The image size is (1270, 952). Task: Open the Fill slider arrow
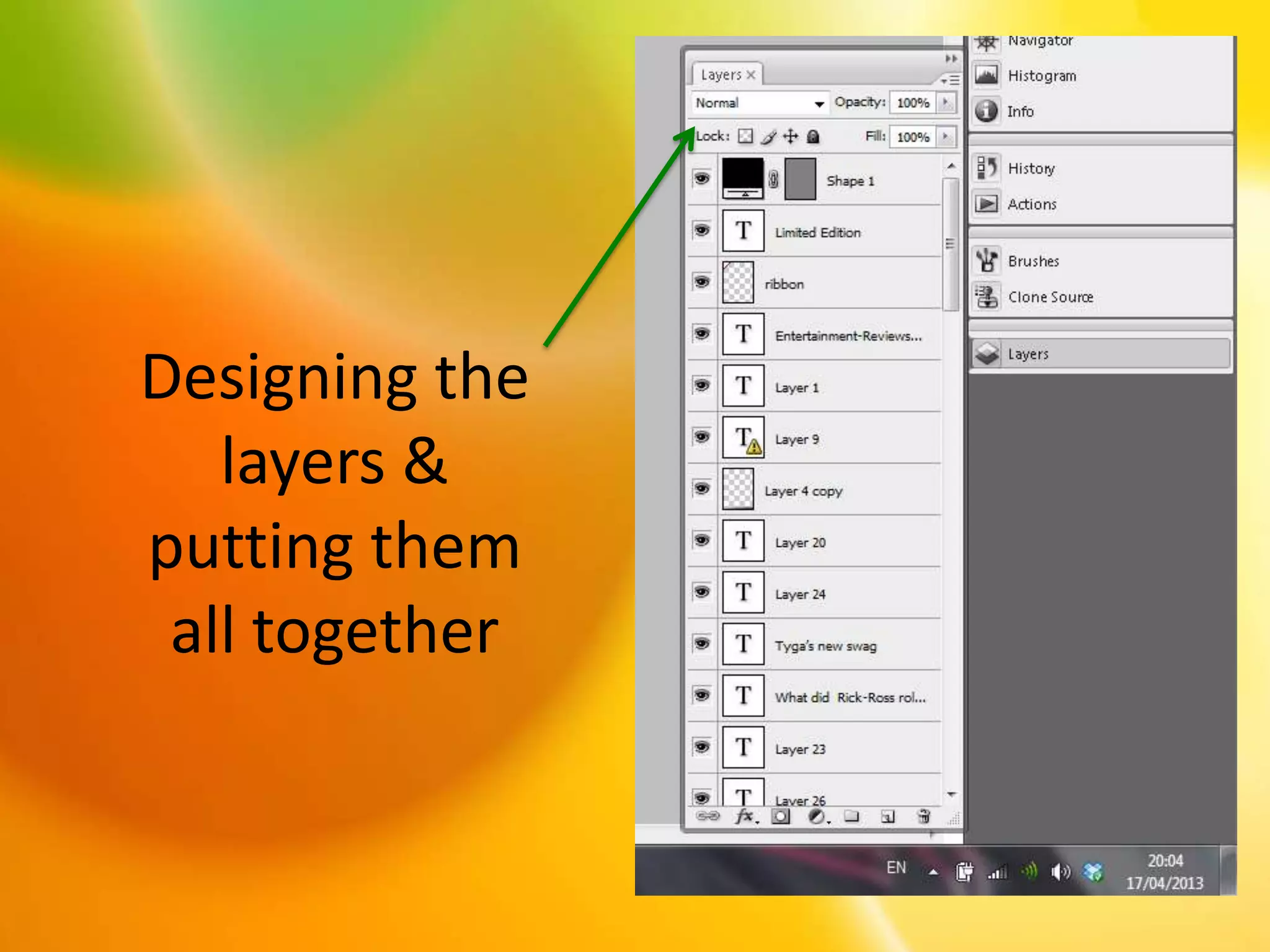point(946,136)
